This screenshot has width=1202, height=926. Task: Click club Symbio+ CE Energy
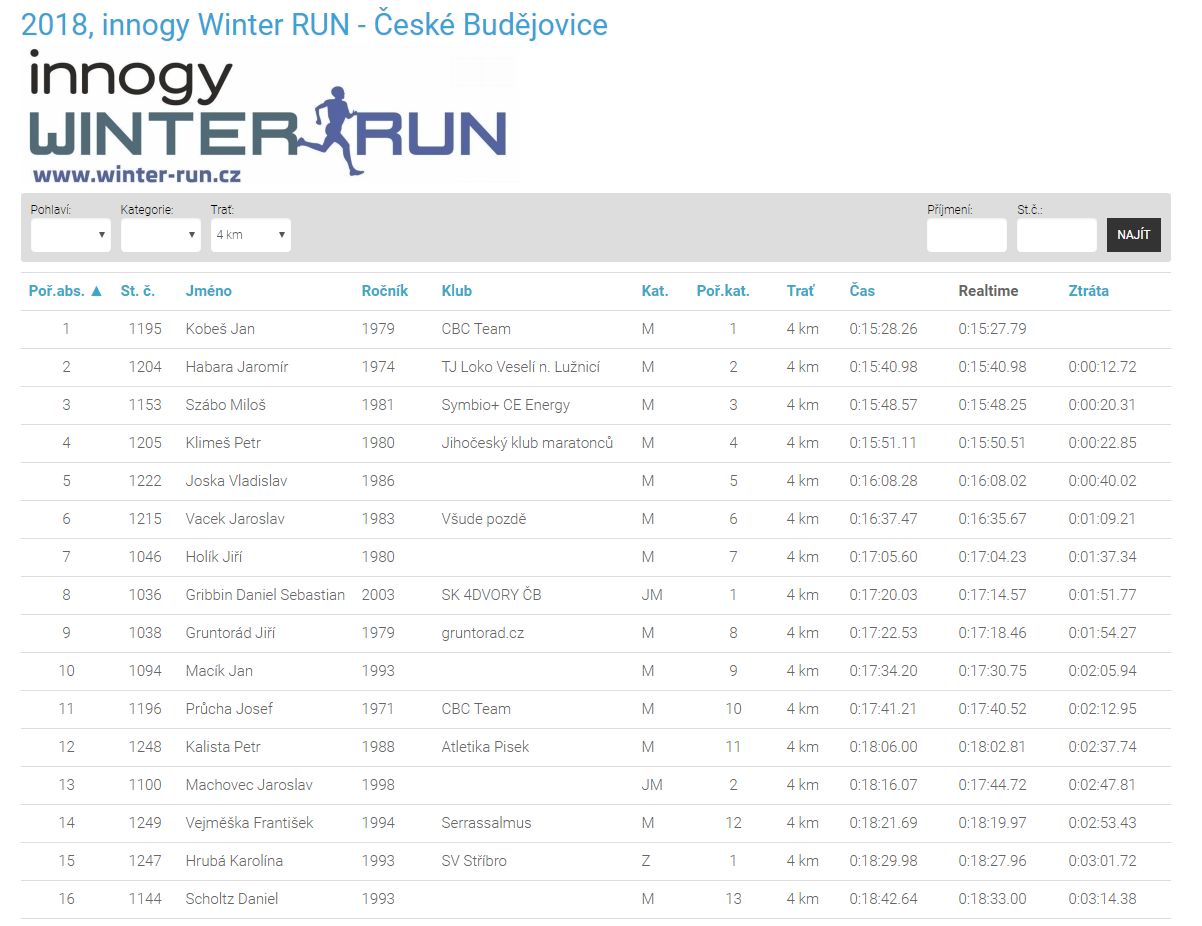coord(506,405)
